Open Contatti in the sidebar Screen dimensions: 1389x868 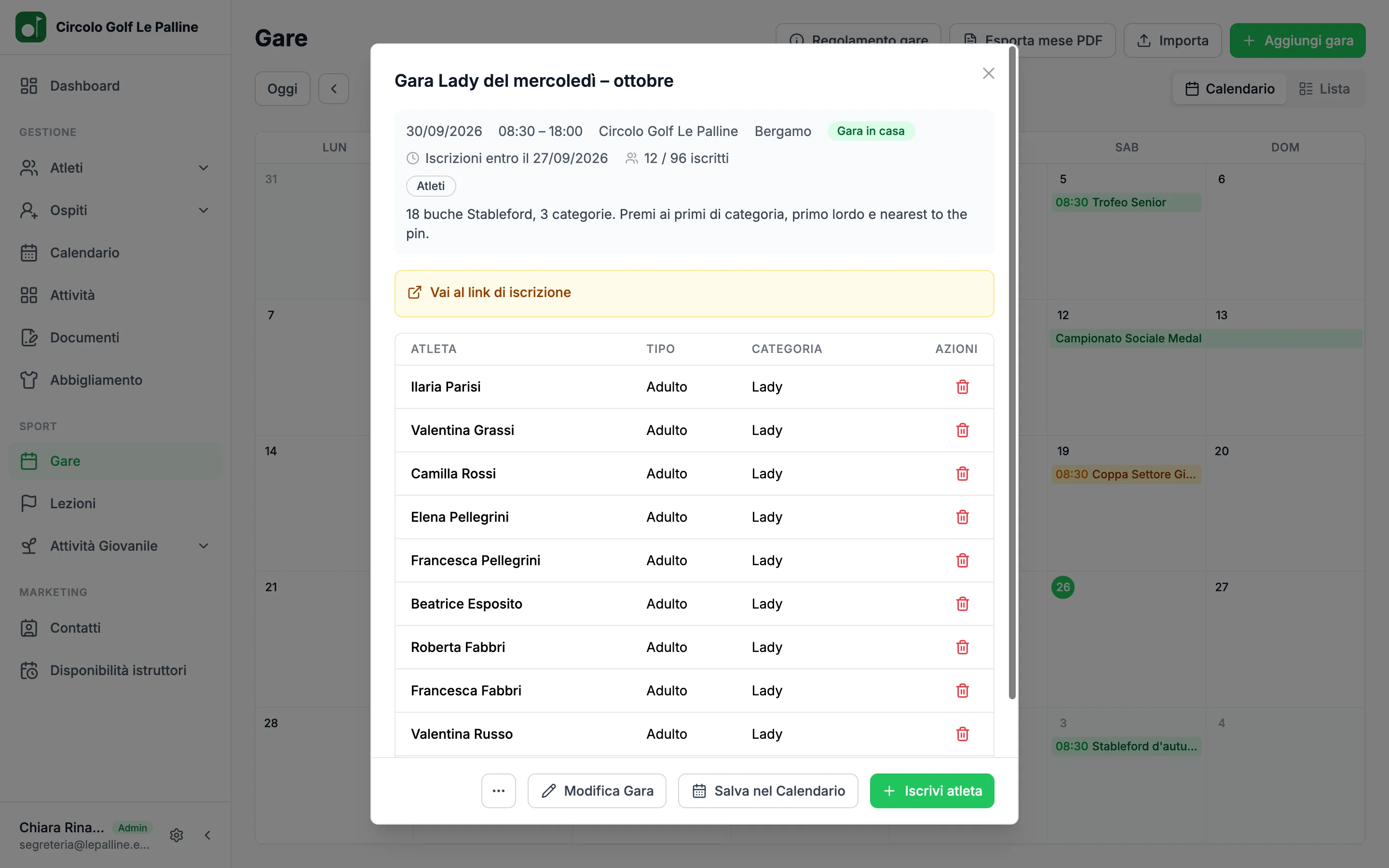(x=115, y=628)
